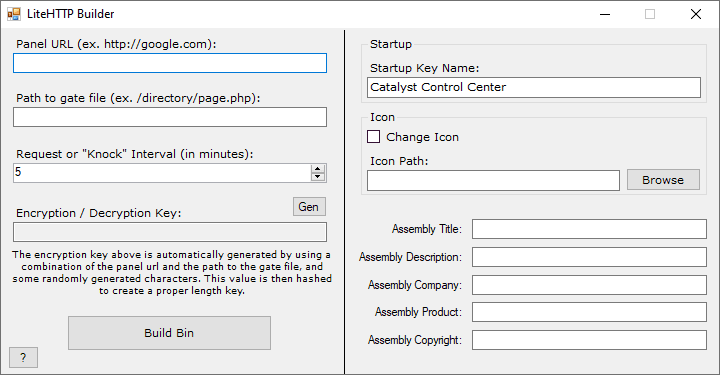Click the "Encryption / Decryption Key:" label

coord(99,213)
